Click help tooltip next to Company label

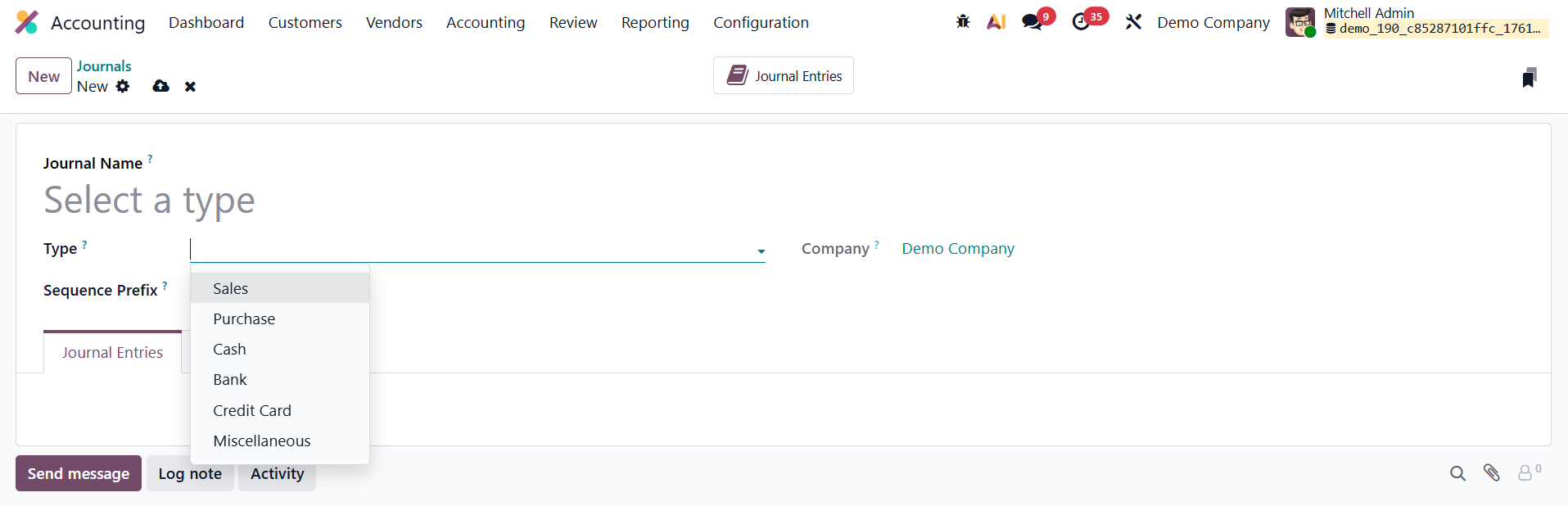876,244
